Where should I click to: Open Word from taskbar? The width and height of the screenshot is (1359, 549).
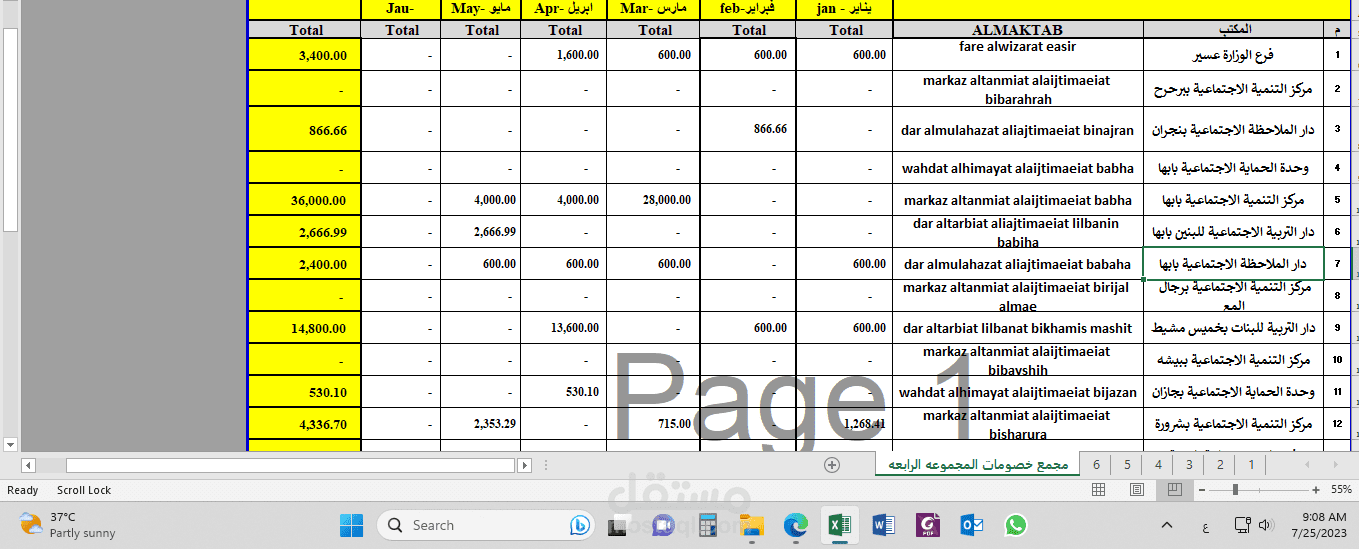pos(883,525)
